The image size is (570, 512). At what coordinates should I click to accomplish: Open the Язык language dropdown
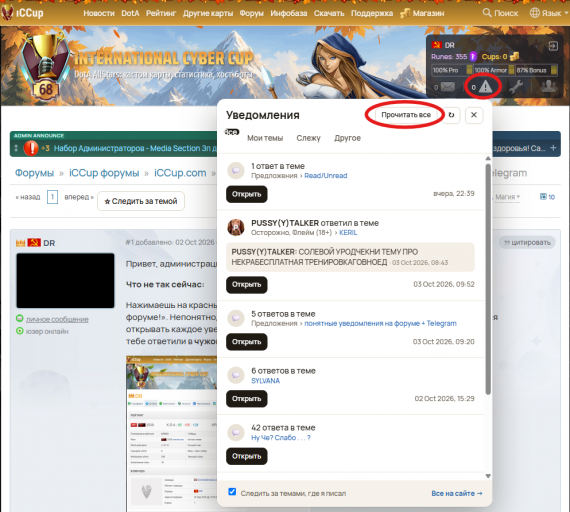(549, 13)
